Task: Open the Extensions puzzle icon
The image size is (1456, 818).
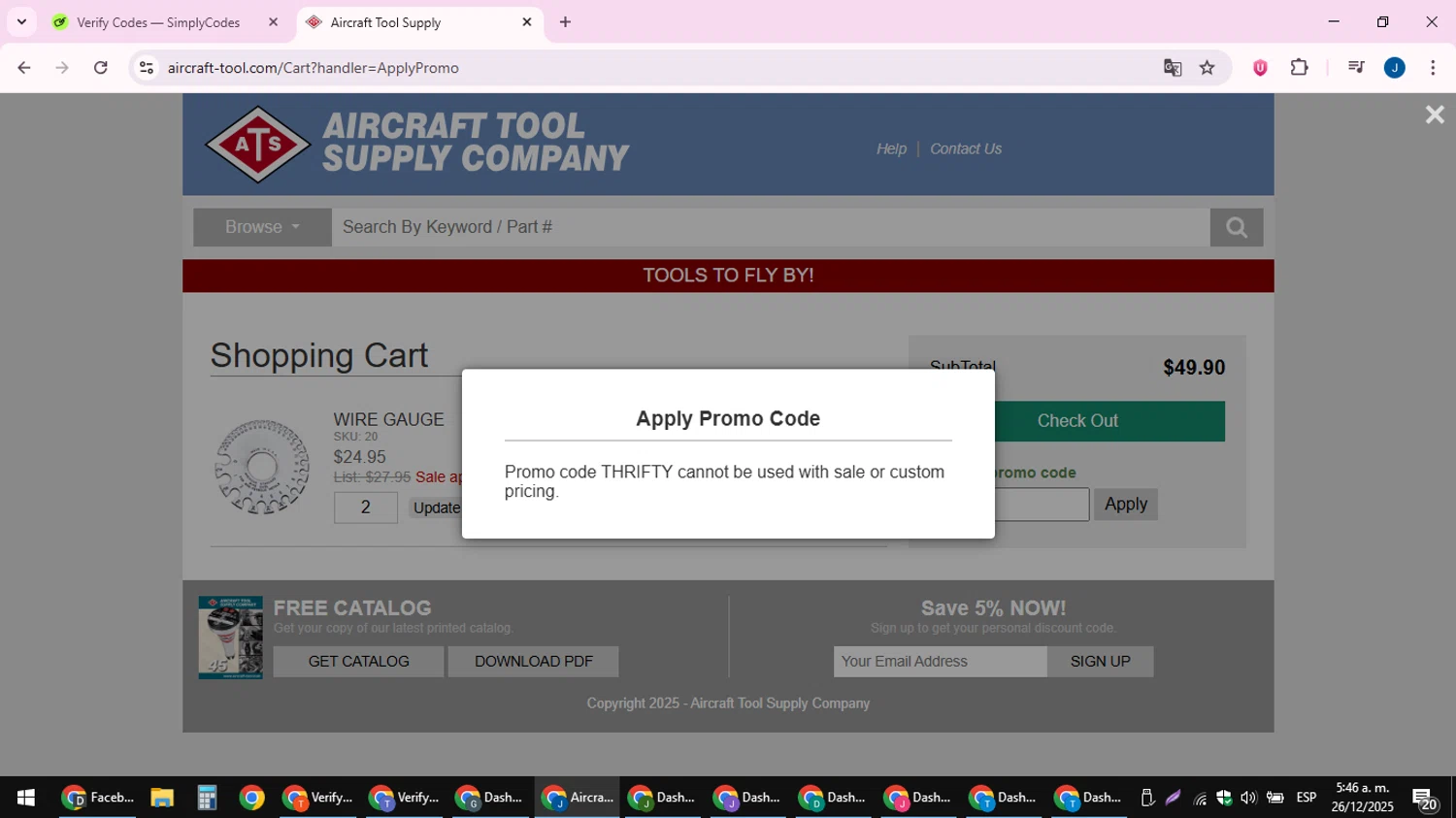Action: pyautogui.click(x=1299, y=68)
